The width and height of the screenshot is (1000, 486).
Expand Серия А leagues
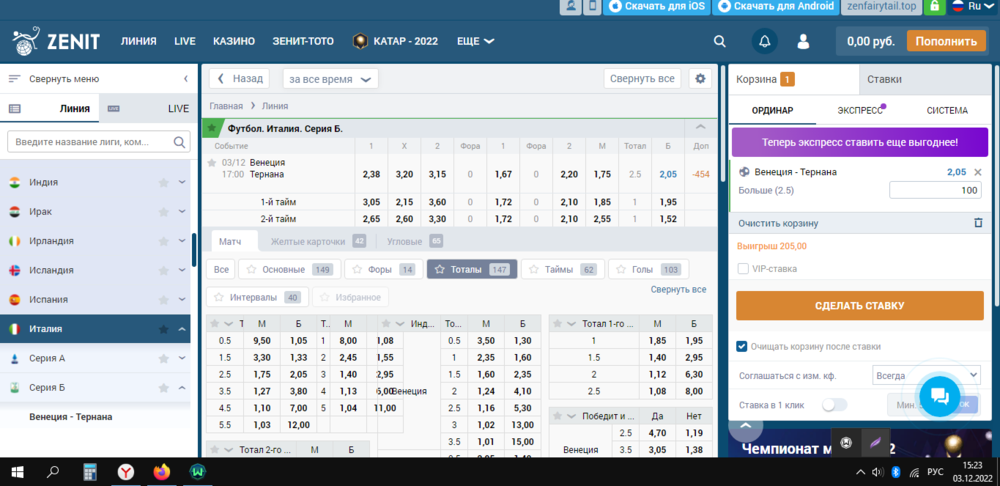click(182, 358)
